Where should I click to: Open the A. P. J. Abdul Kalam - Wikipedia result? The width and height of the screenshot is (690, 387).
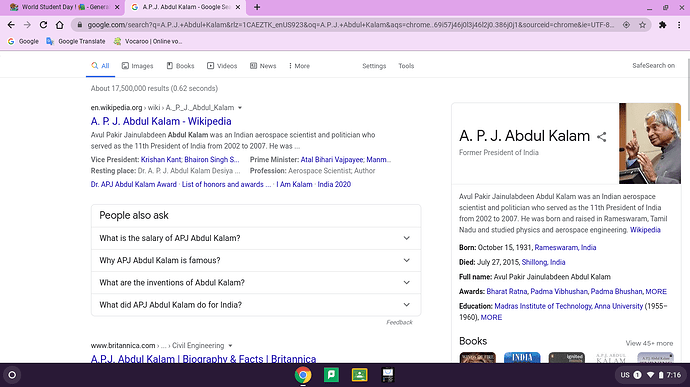point(161,121)
